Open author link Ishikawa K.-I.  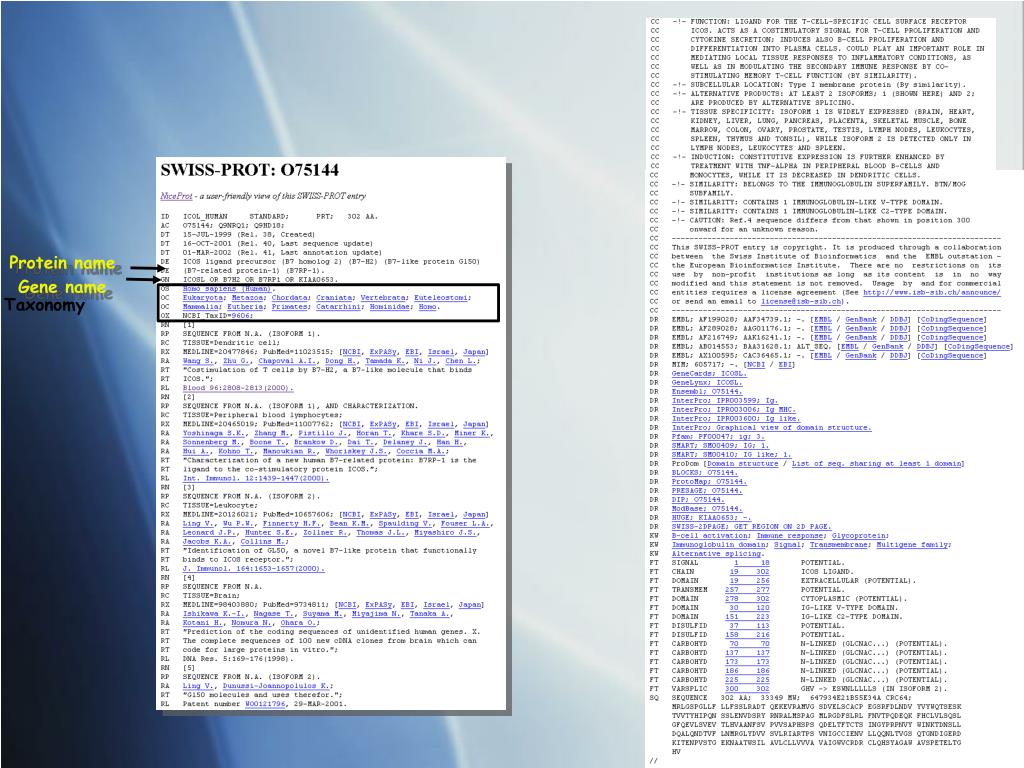click(x=214, y=614)
